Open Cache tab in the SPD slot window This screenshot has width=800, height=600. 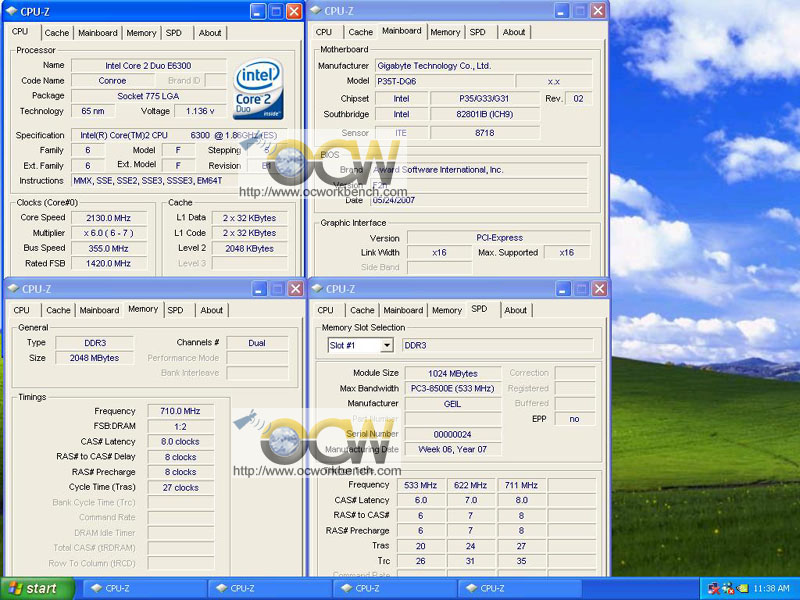coord(362,310)
